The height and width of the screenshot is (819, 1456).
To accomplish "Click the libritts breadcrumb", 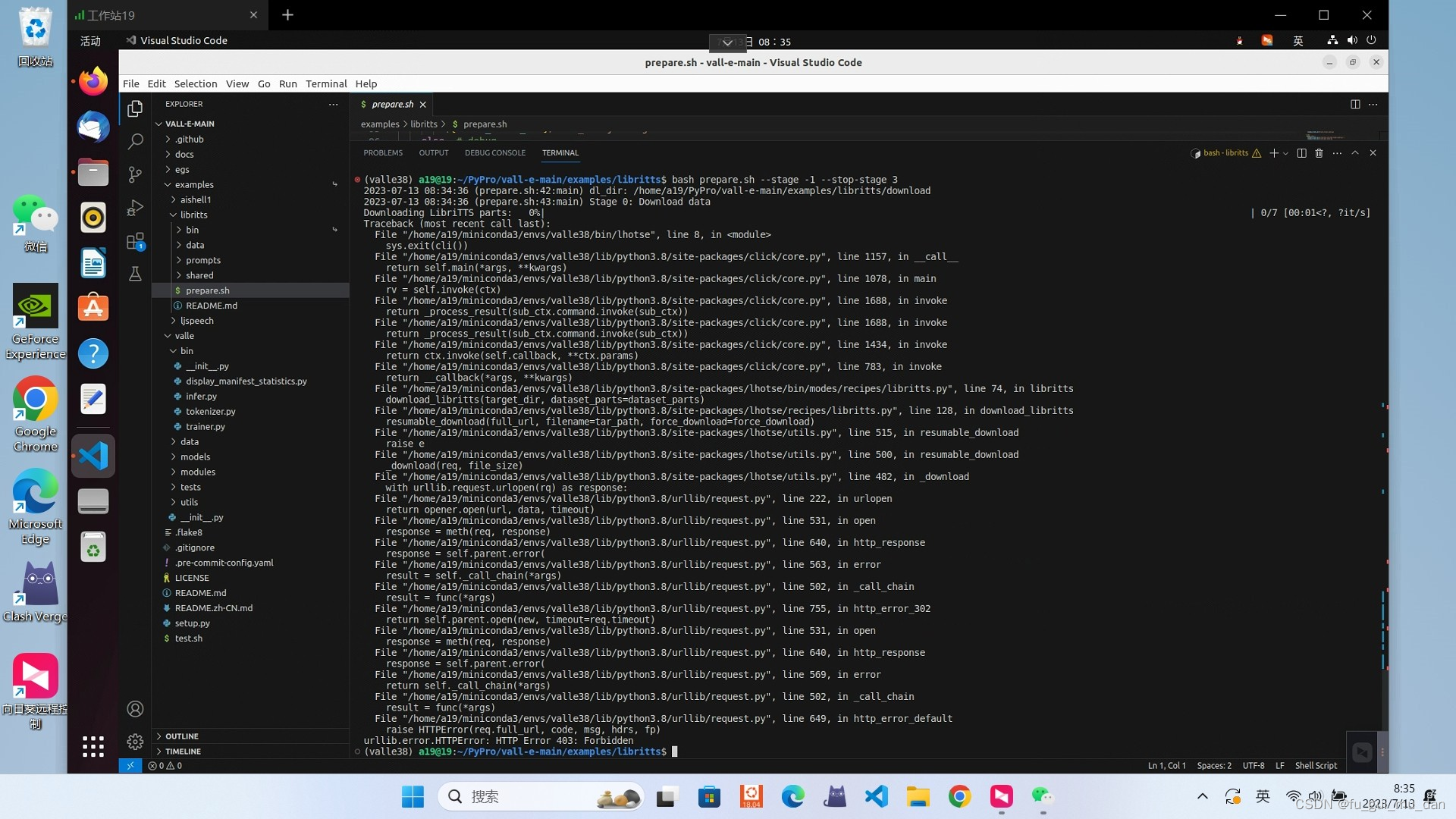I will point(424,124).
